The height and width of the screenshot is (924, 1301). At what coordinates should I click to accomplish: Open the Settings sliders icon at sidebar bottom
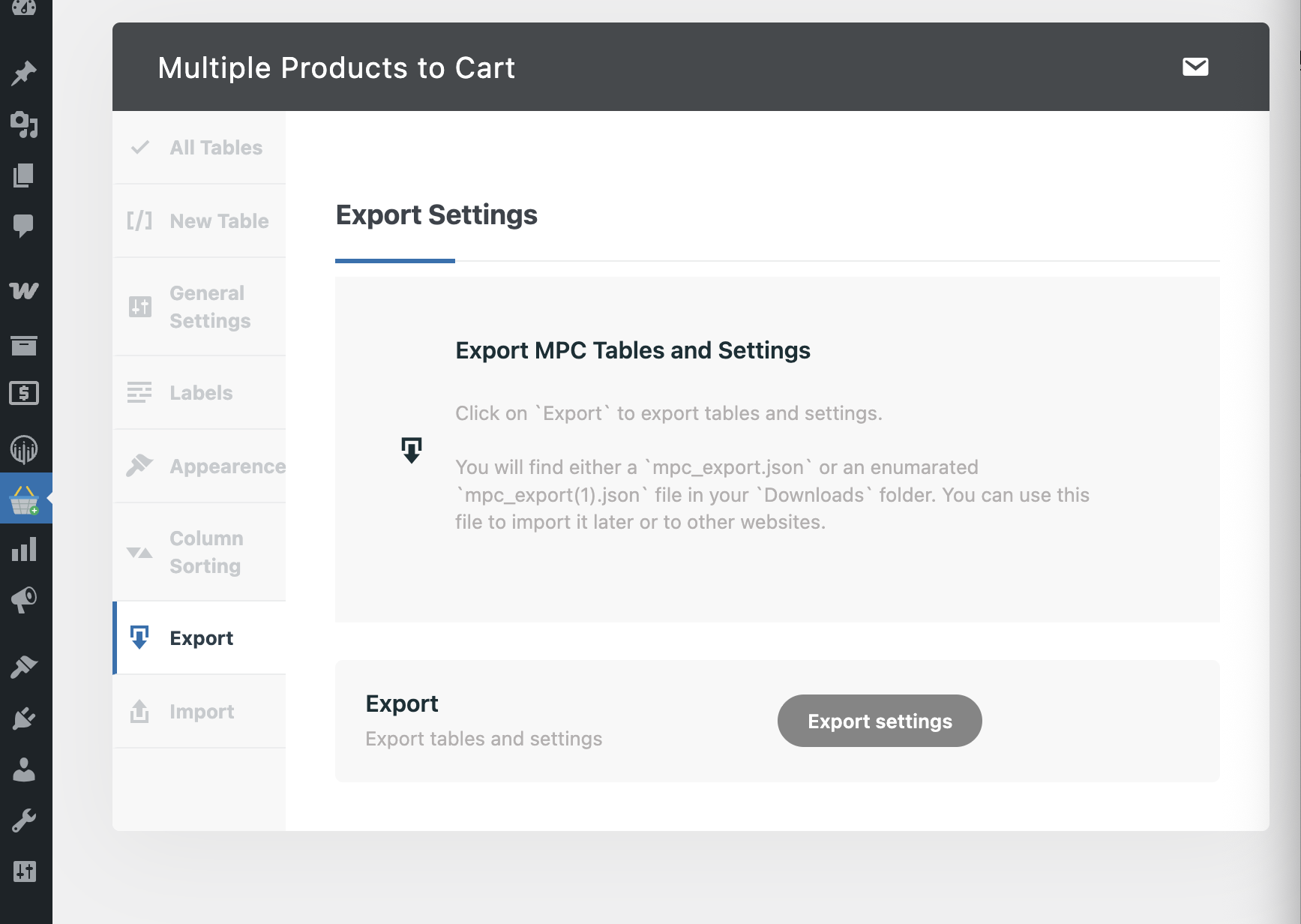click(25, 871)
